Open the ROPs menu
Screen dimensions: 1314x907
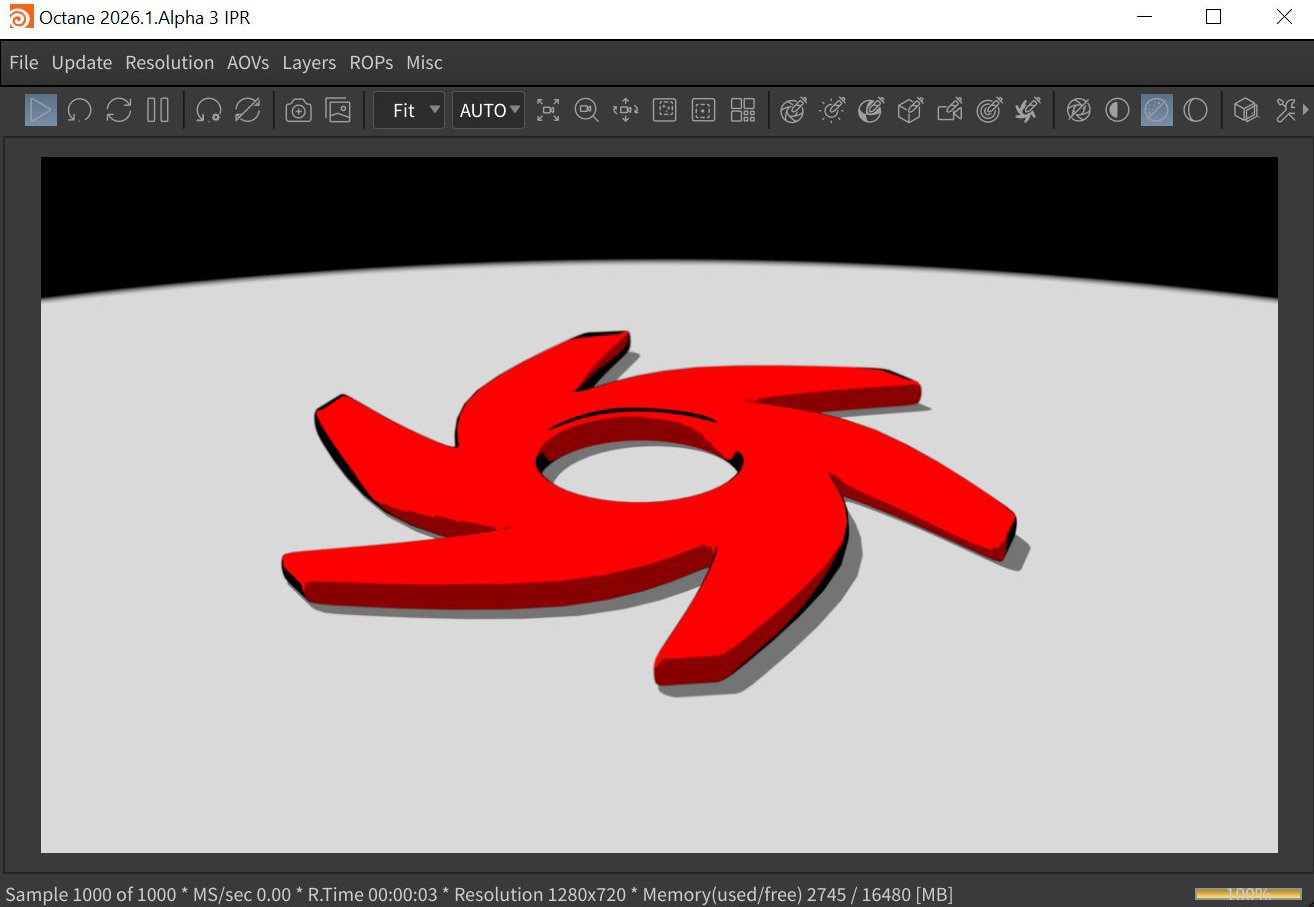pos(371,62)
